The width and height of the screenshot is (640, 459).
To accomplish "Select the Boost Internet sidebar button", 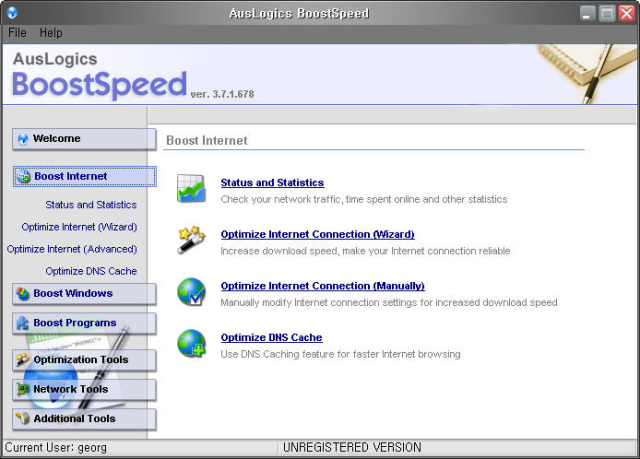I will click(84, 176).
